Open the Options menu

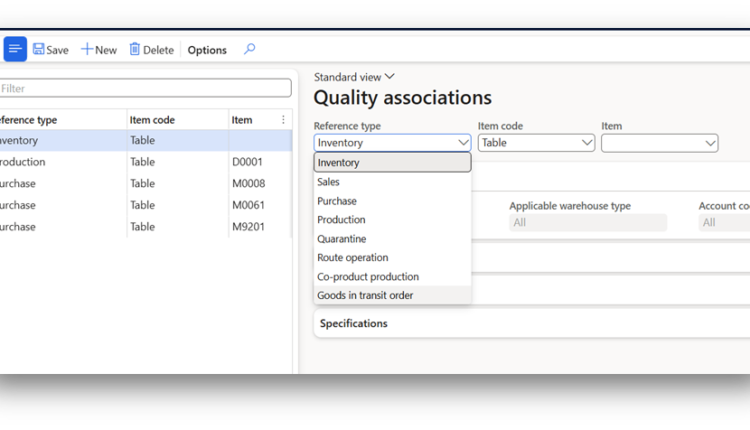click(207, 50)
